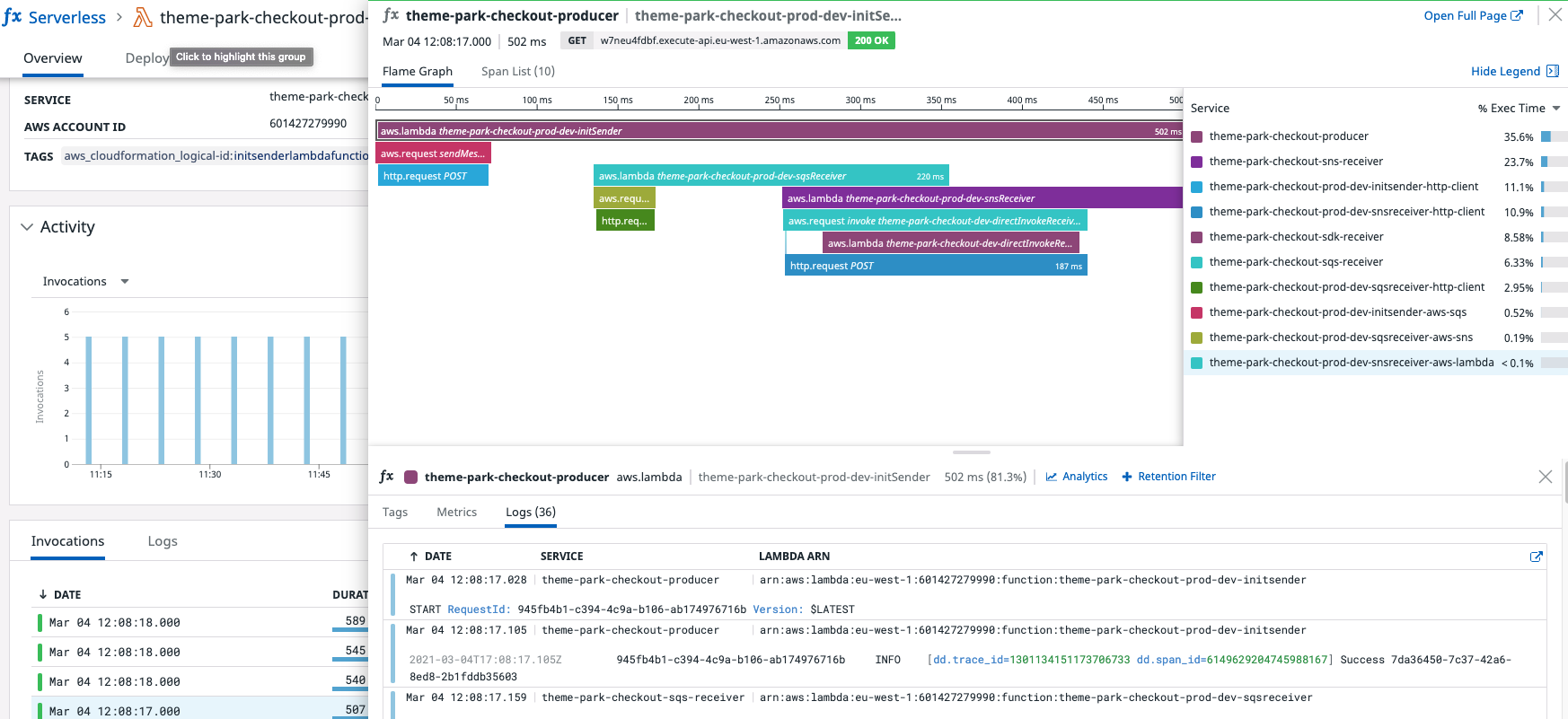The image size is (1568, 719).
Task: Click the AWS Lambda icon beside function name
Action: [x=143, y=17]
